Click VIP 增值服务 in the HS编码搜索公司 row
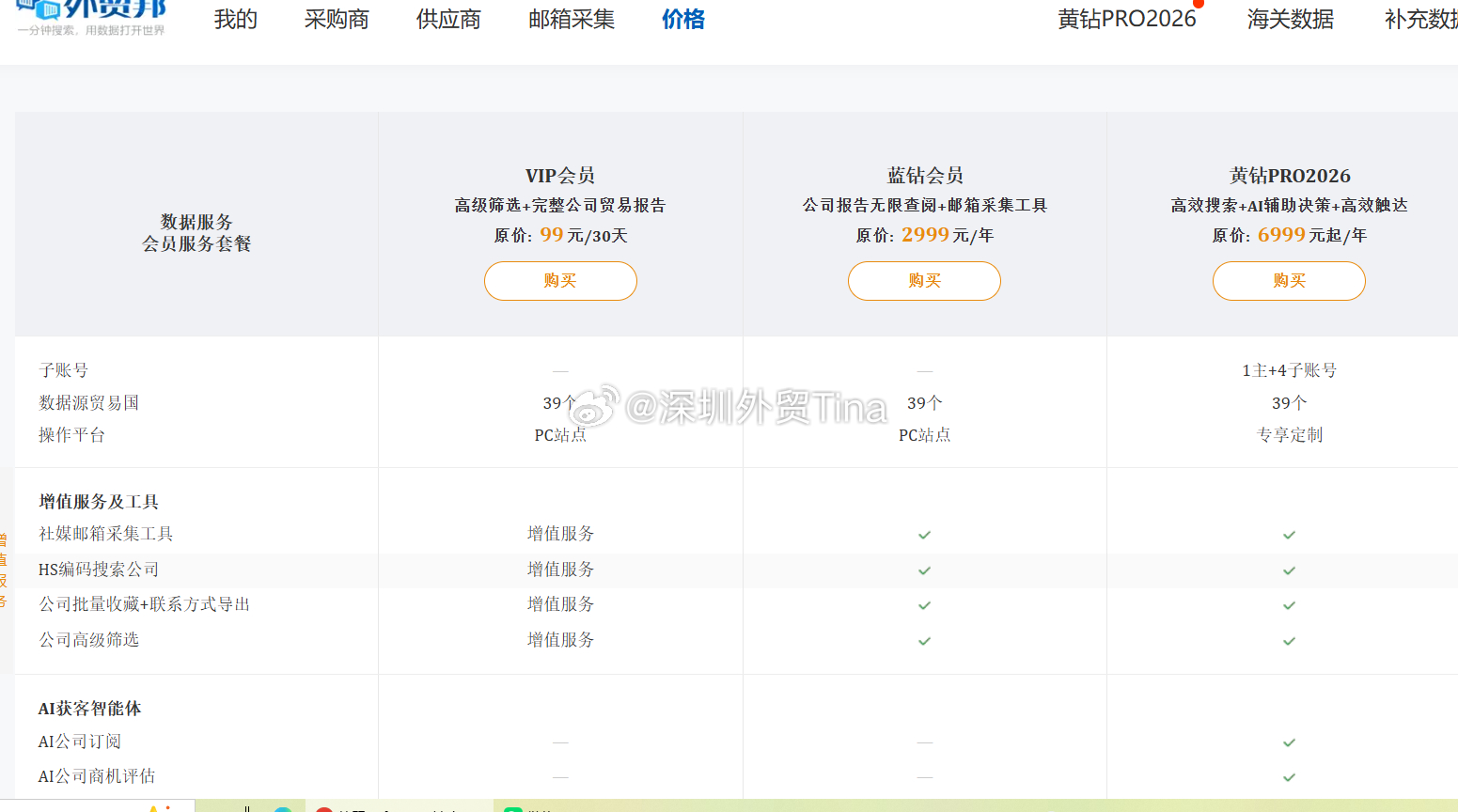 tap(560, 570)
